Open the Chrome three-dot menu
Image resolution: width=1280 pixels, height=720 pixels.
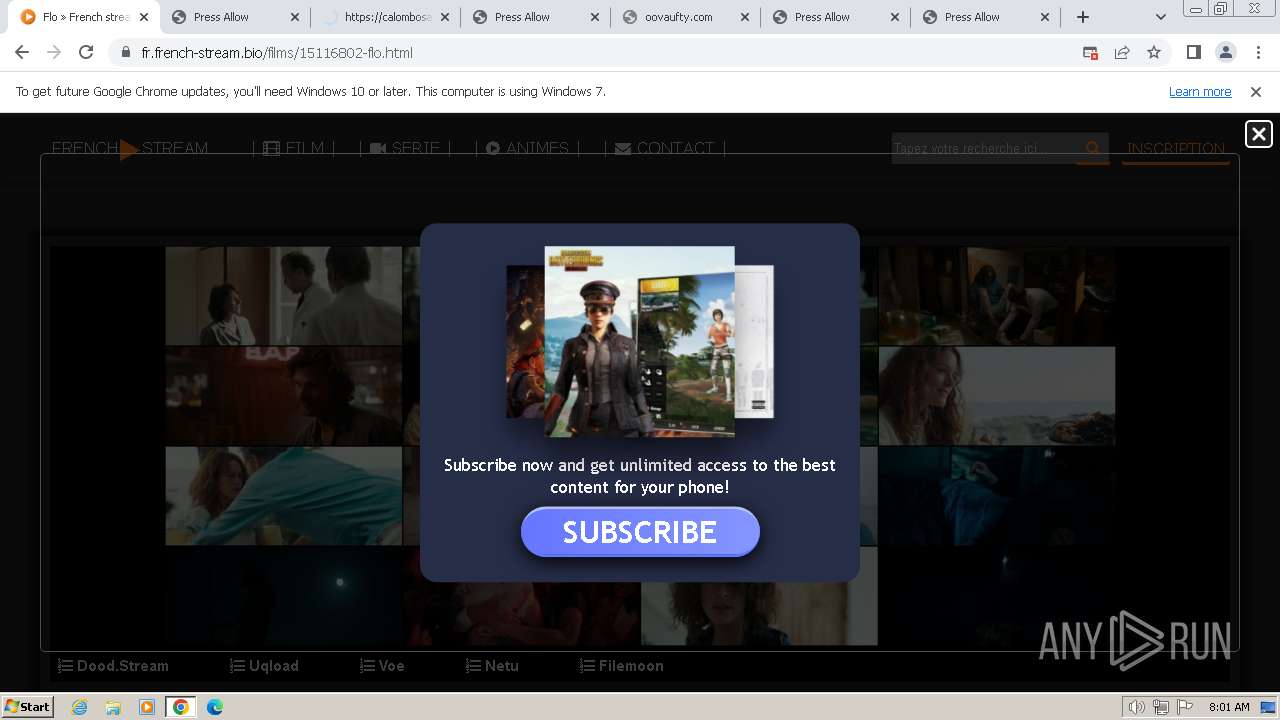(x=1257, y=52)
